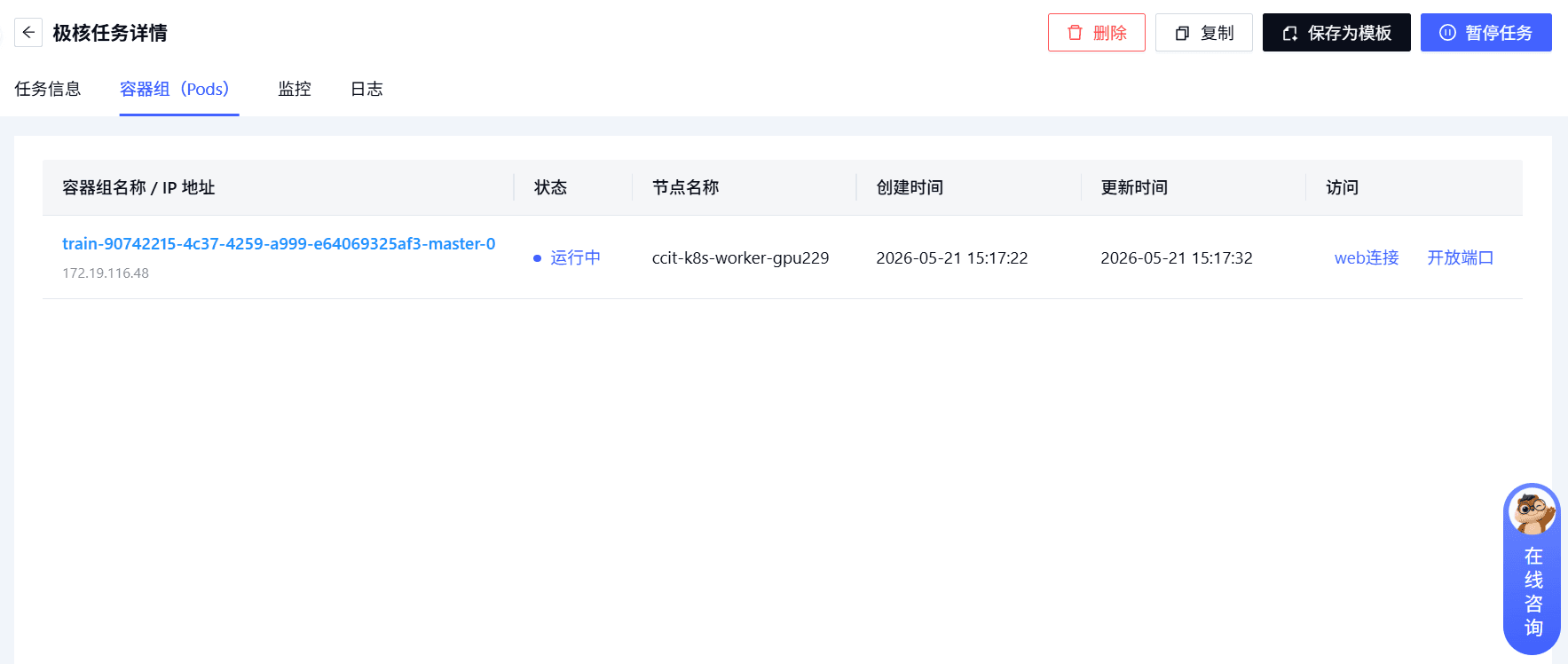
Task: Click the web连接 link
Action: (x=1367, y=257)
